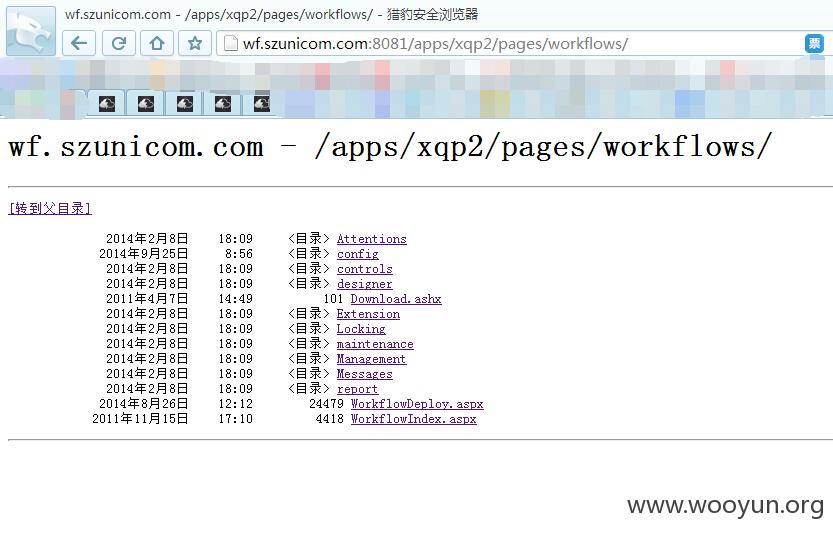Click the date 2014年9月25日 in config row
The image size is (833, 534).
pos(143,254)
